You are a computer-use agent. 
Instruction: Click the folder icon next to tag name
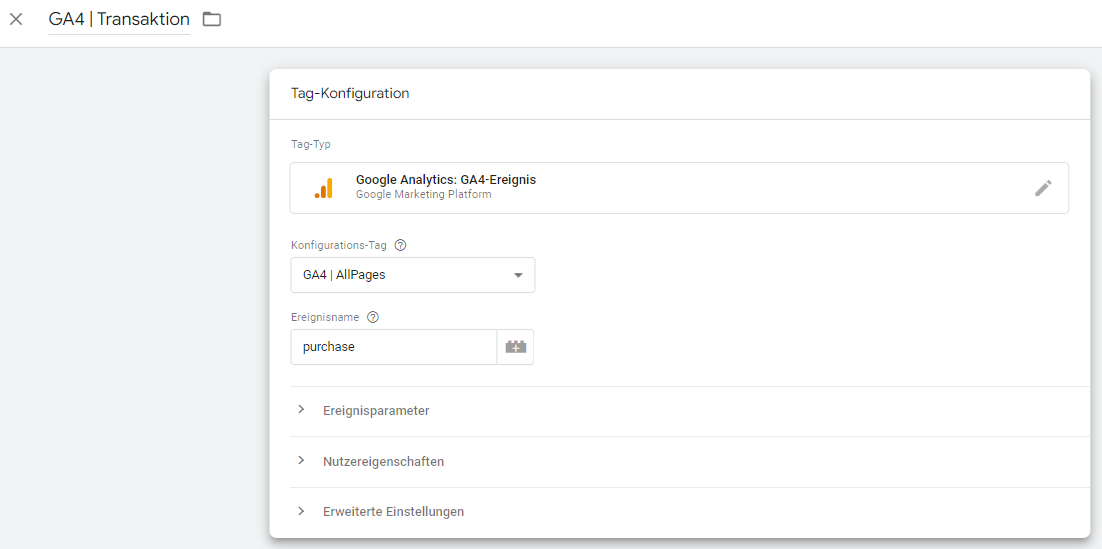(x=212, y=19)
